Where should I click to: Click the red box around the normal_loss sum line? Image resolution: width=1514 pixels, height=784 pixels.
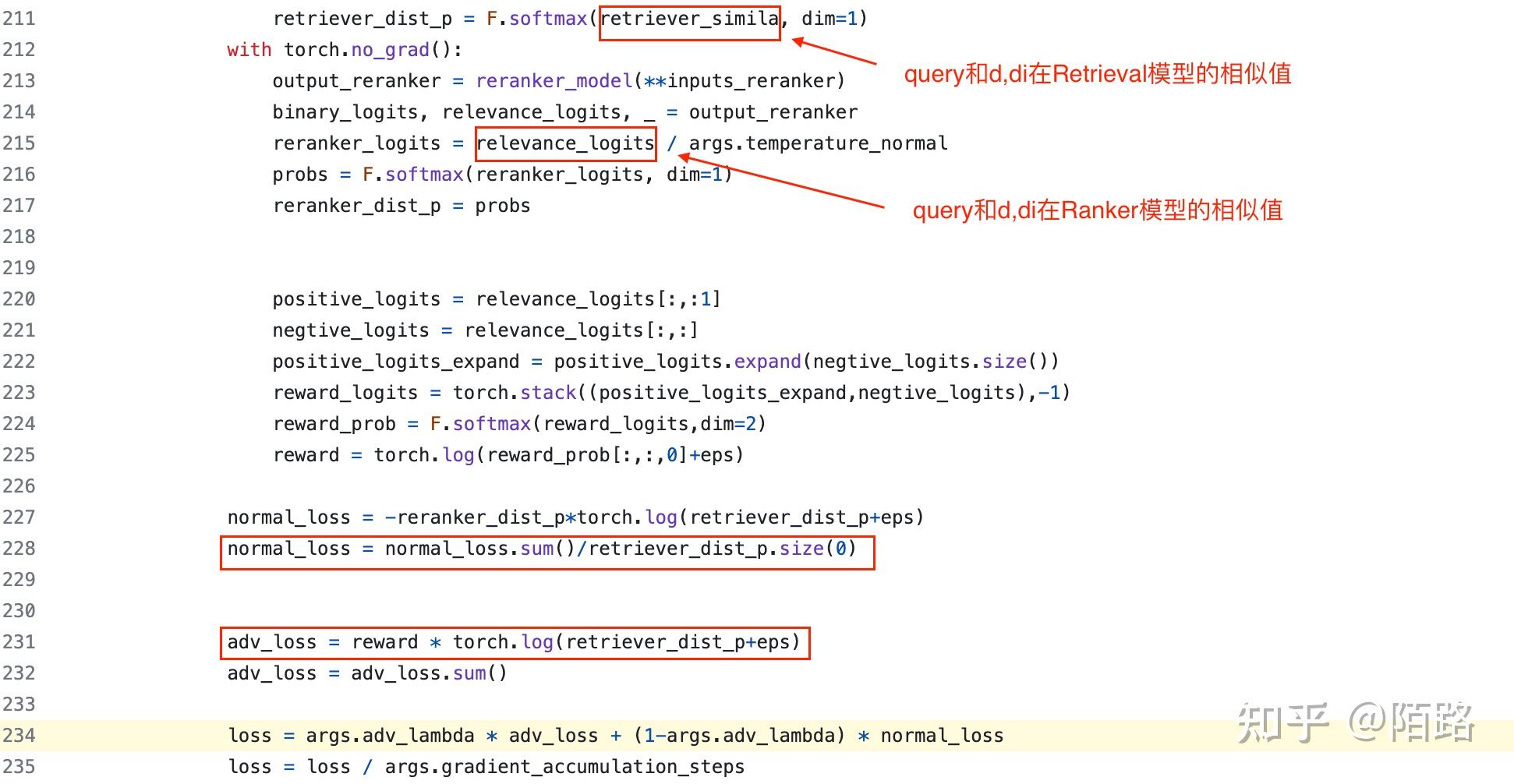pos(548,551)
